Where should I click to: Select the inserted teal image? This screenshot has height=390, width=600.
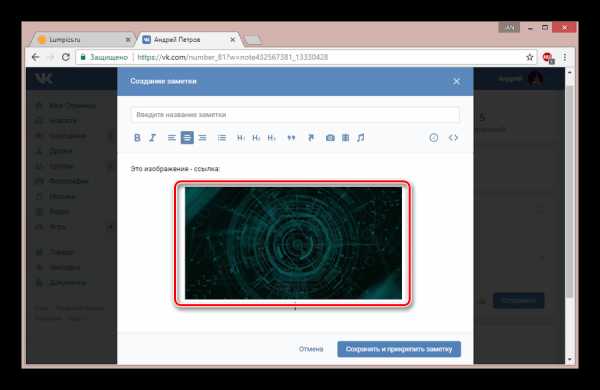click(293, 243)
